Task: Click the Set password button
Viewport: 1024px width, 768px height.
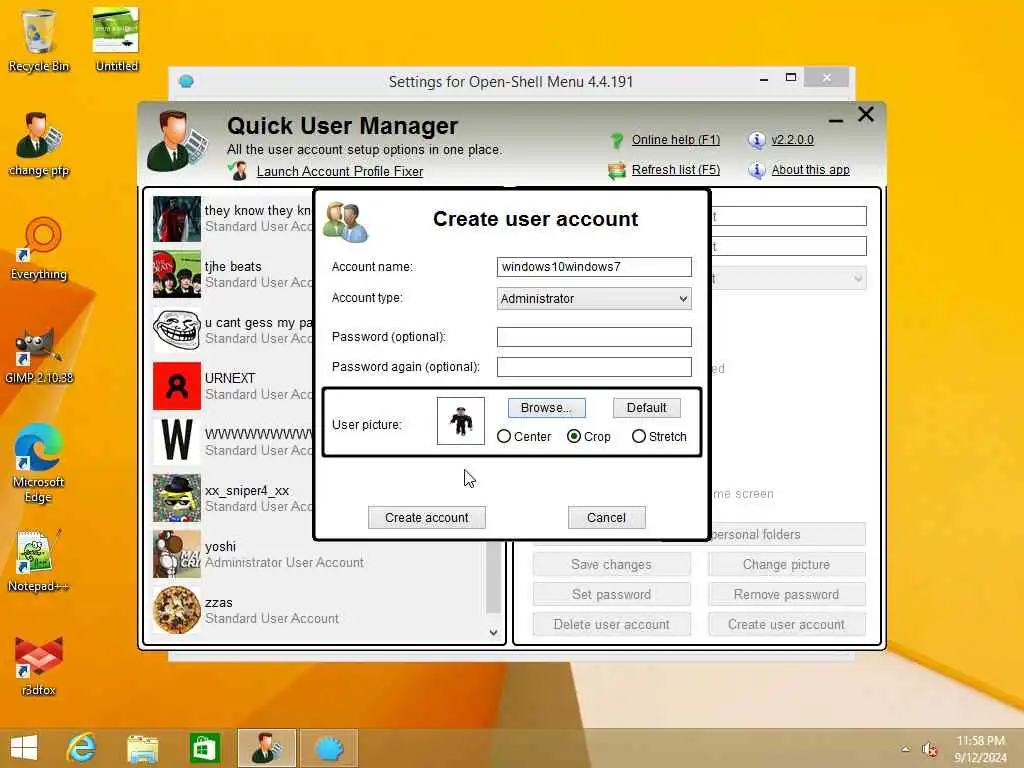Action: coord(611,594)
